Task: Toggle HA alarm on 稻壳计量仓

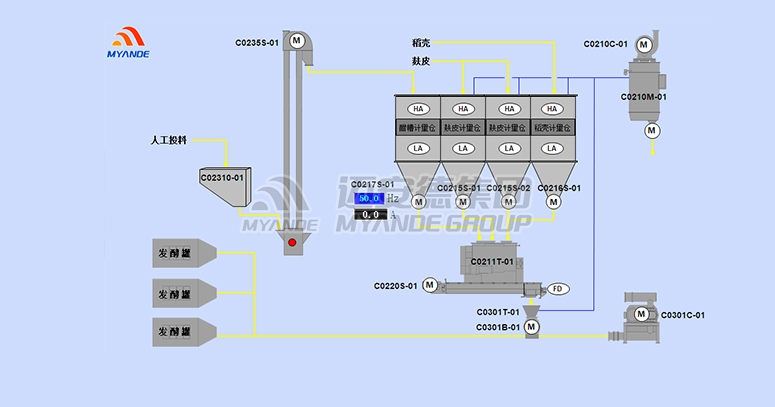Action: [553, 108]
